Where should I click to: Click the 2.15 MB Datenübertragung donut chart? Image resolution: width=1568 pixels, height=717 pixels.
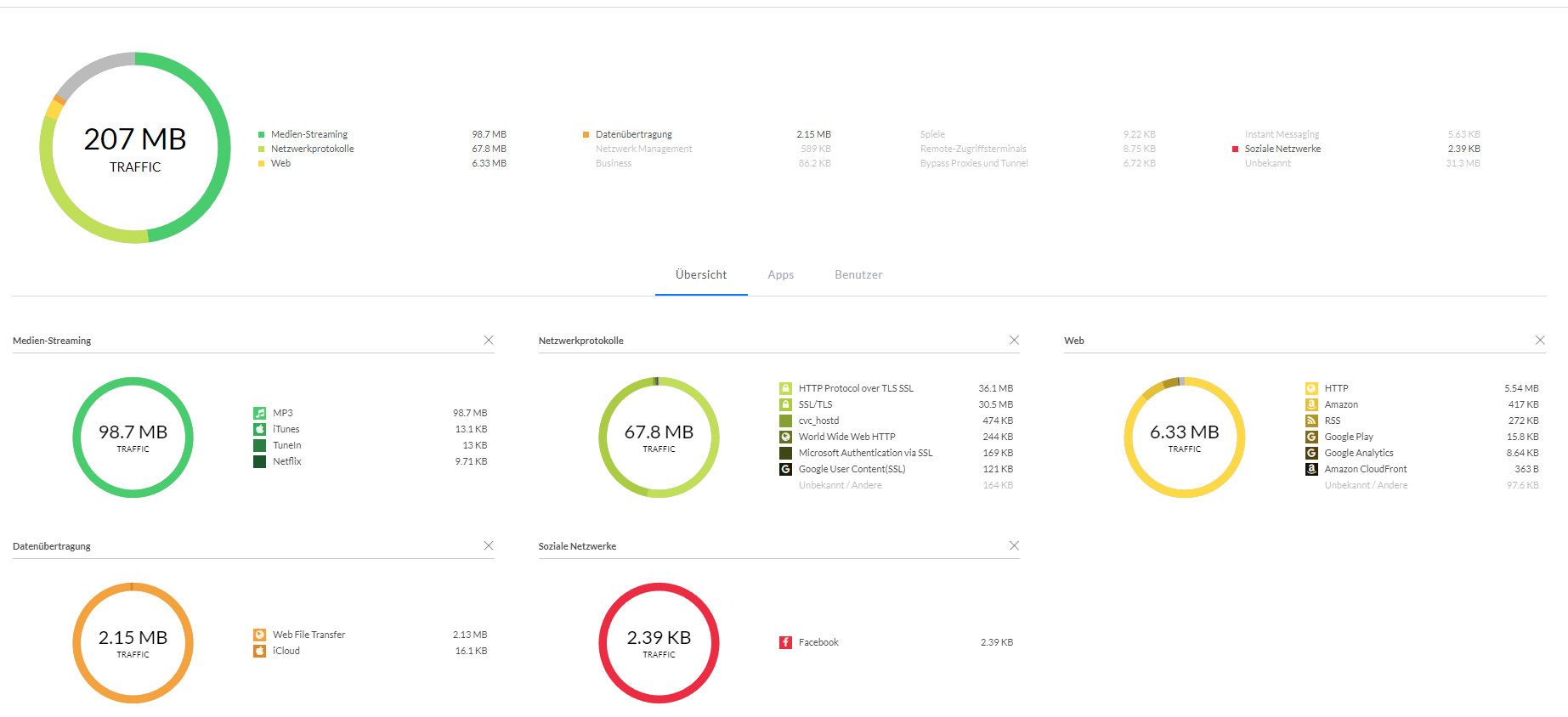pos(133,643)
